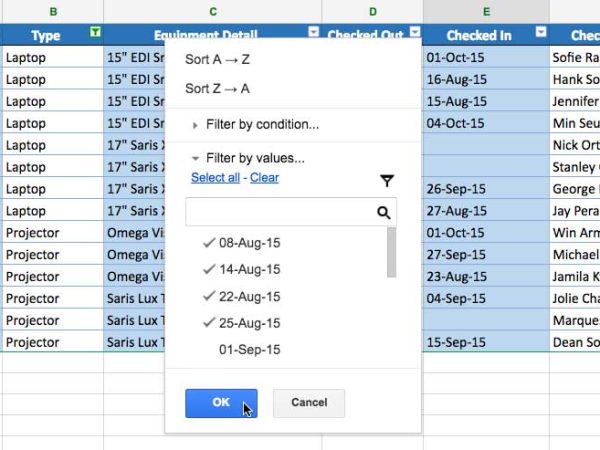Choose Sort A → Z
This screenshot has width=600, height=450.
pyautogui.click(x=218, y=60)
